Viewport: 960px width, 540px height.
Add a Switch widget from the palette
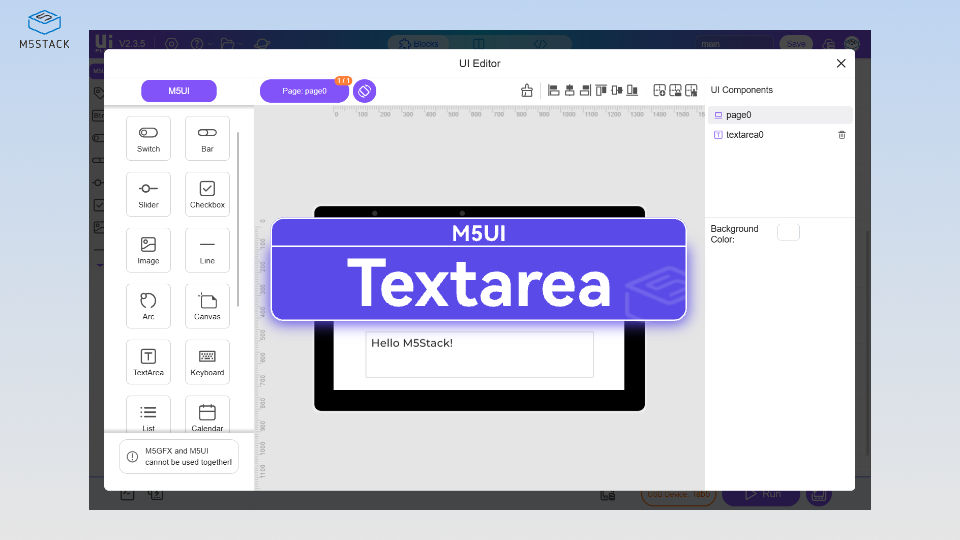click(148, 138)
